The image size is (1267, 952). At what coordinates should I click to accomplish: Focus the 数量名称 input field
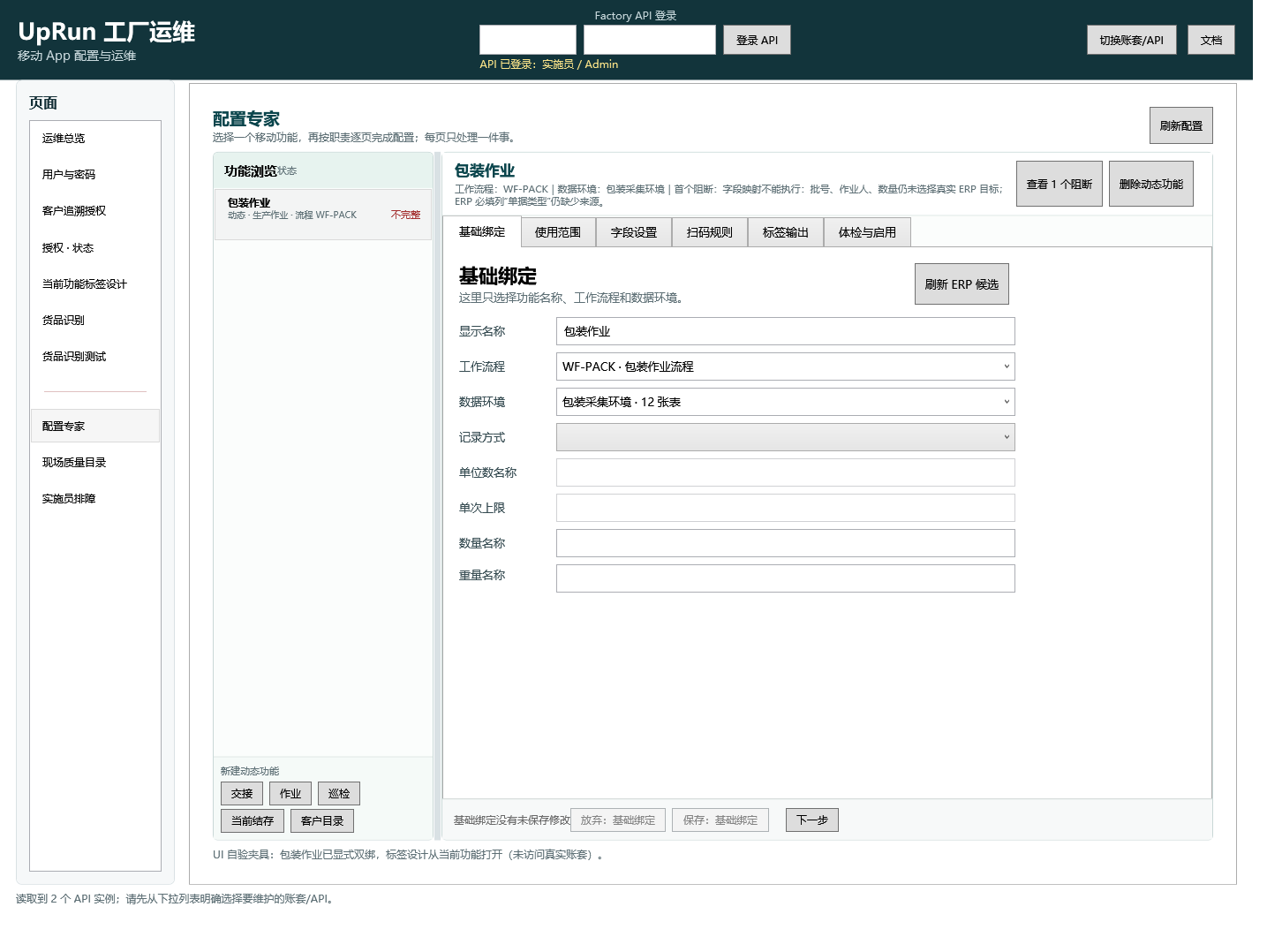(786, 543)
